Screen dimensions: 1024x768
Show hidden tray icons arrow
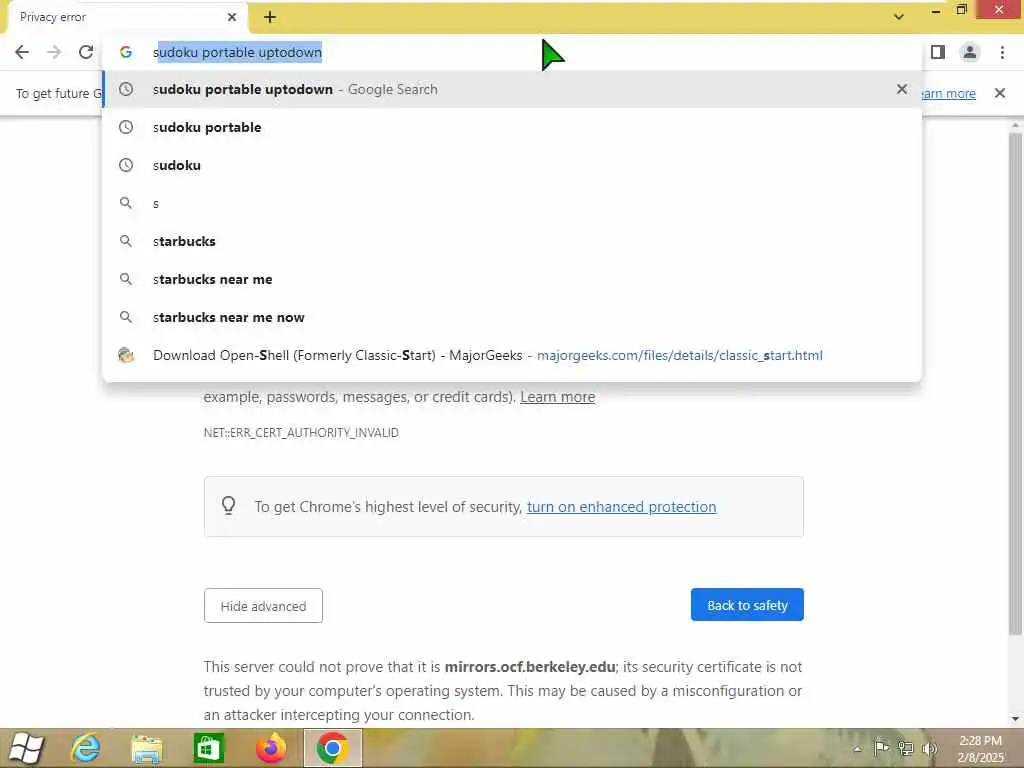click(x=857, y=749)
